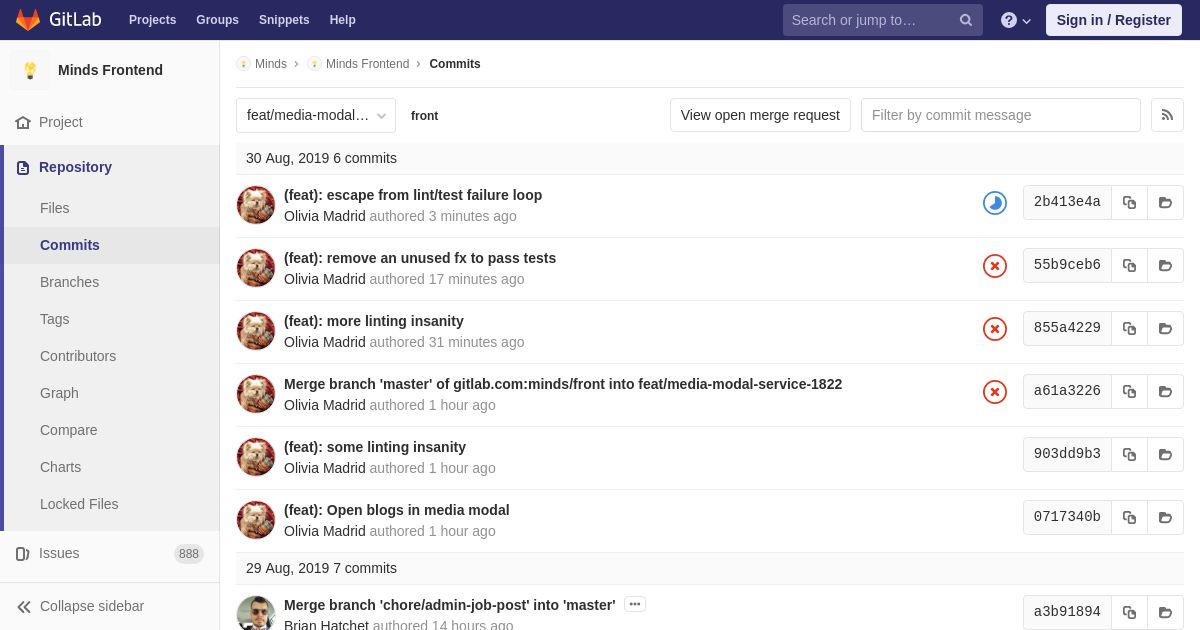This screenshot has width=1200, height=630.
Task: Open Projects menu in top bar
Action: pos(152,20)
